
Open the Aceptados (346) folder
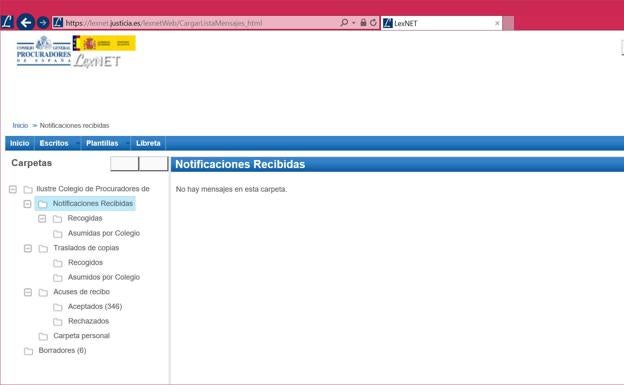pos(95,306)
